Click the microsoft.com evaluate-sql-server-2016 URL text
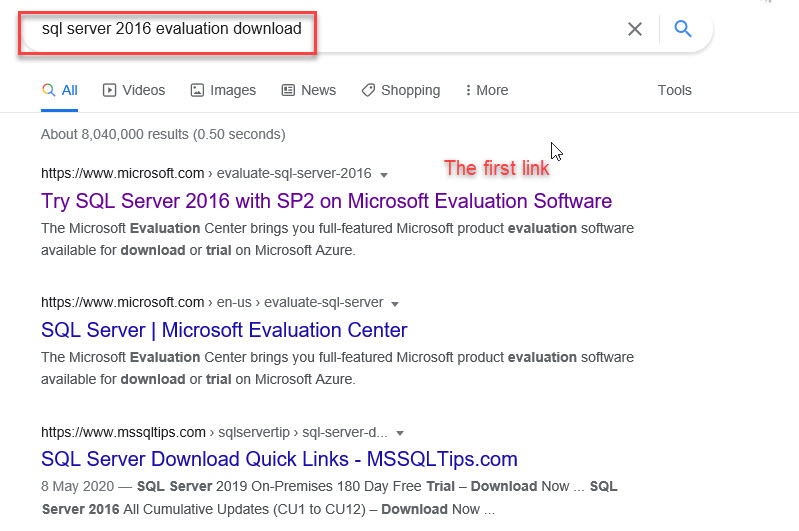This screenshot has height=531, width=799. (206, 173)
